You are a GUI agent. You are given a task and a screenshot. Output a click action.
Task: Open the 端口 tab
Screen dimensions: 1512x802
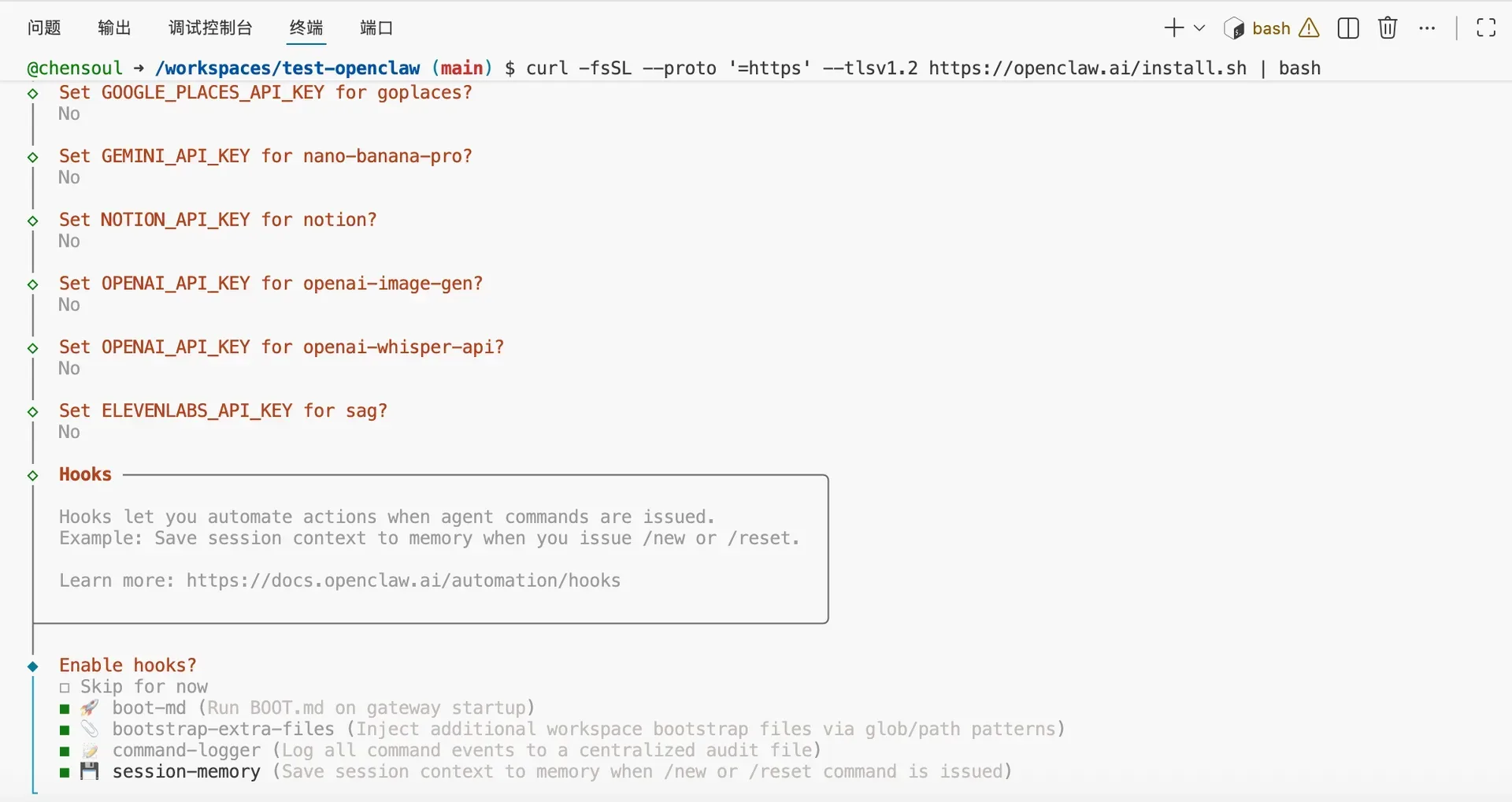[x=376, y=28]
